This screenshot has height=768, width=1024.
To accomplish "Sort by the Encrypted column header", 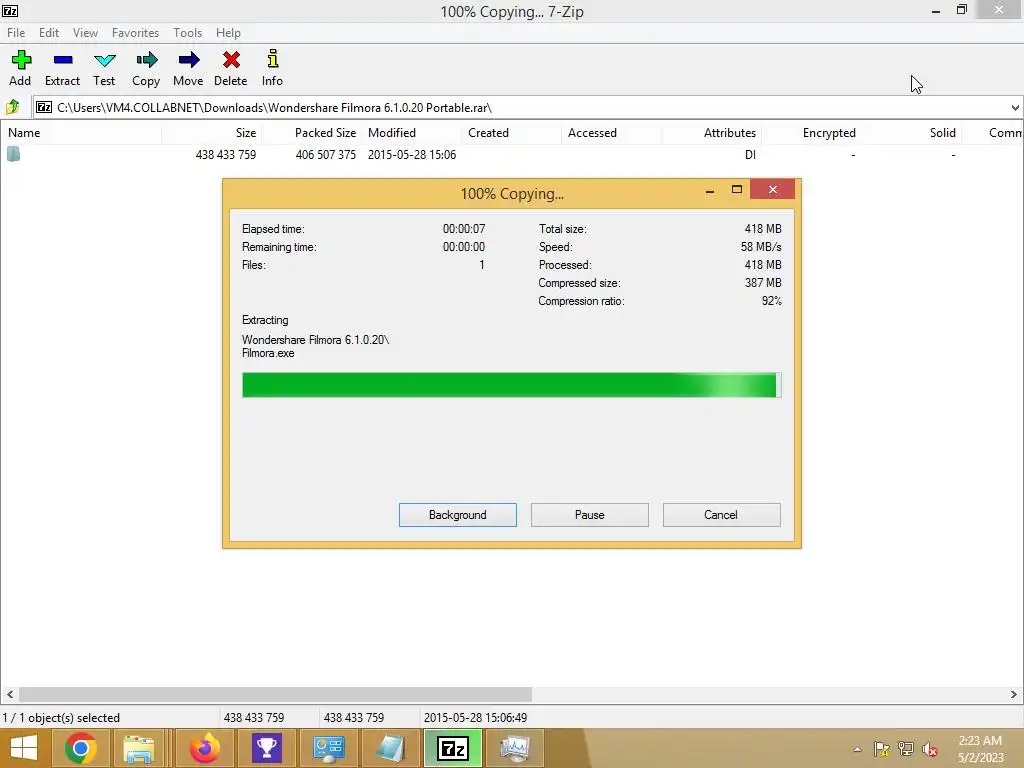I will (811, 133).
